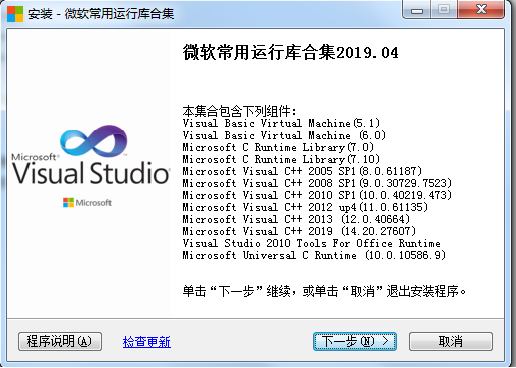Click the Microsoft Universal C Runtime line

click(x=314, y=255)
